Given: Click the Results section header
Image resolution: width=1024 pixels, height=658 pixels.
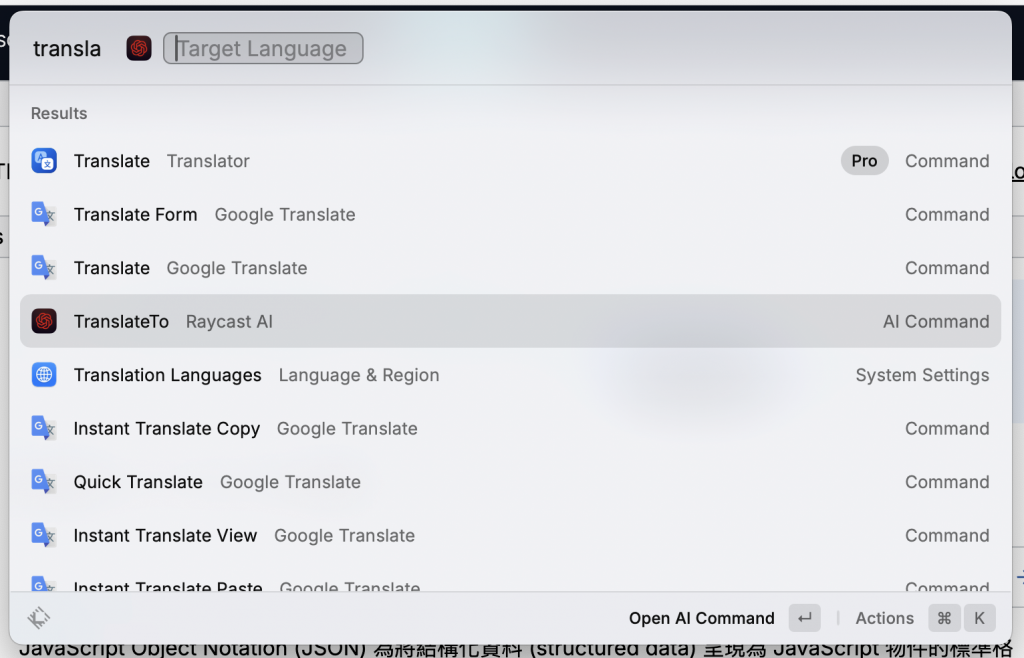Looking at the screenshot, I should [59, 113].
